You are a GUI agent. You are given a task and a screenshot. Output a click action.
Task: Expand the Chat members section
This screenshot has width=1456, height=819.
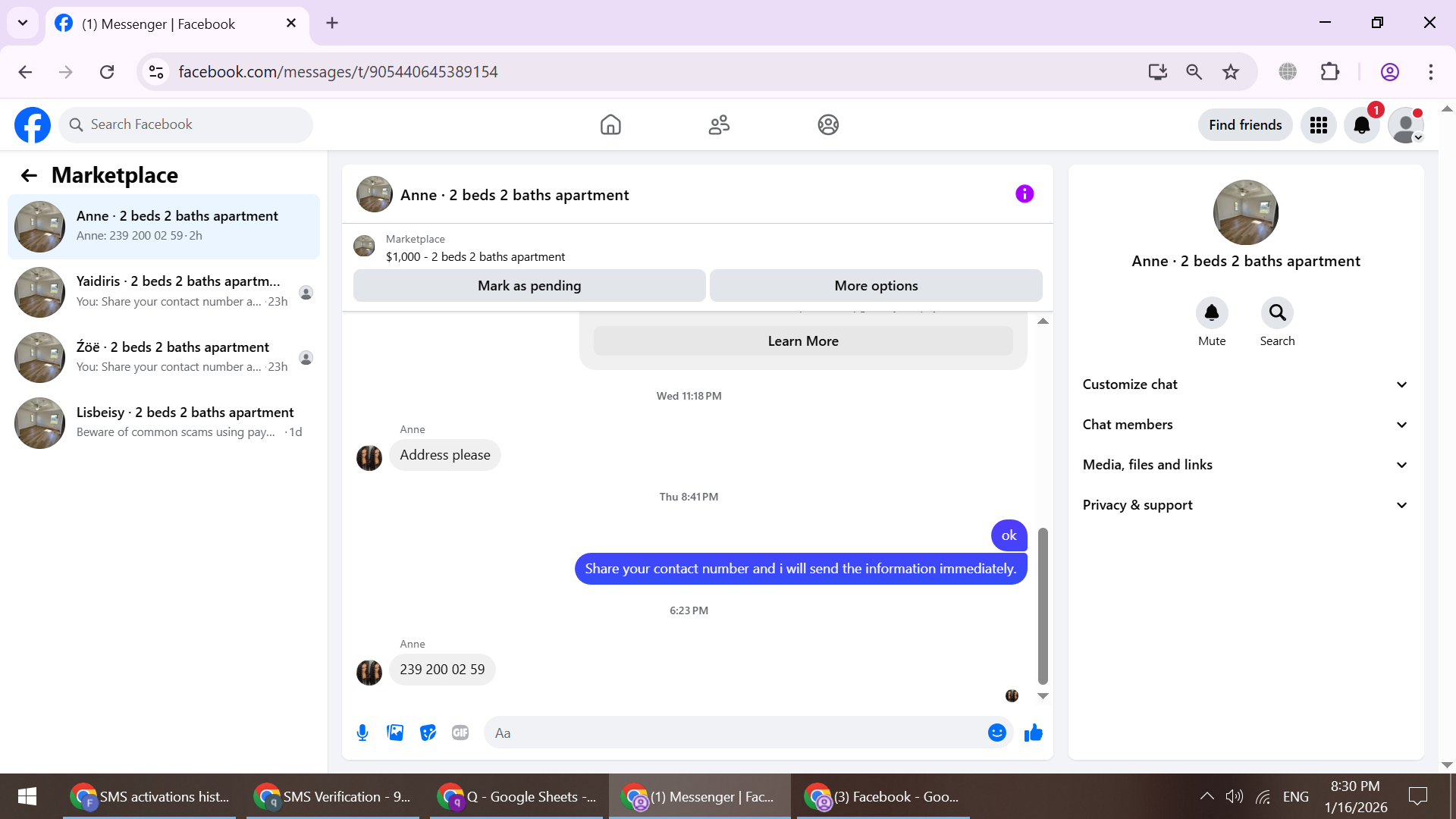[1245, 425]
